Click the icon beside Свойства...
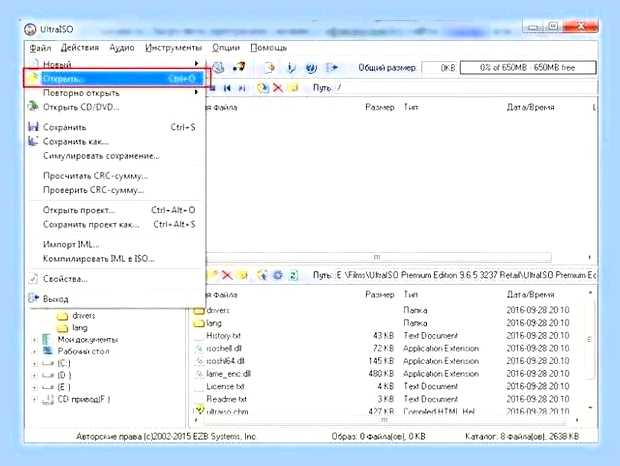The width and height of the screenshot is (620, 466). pyautogui.click(x=34, y=279)
